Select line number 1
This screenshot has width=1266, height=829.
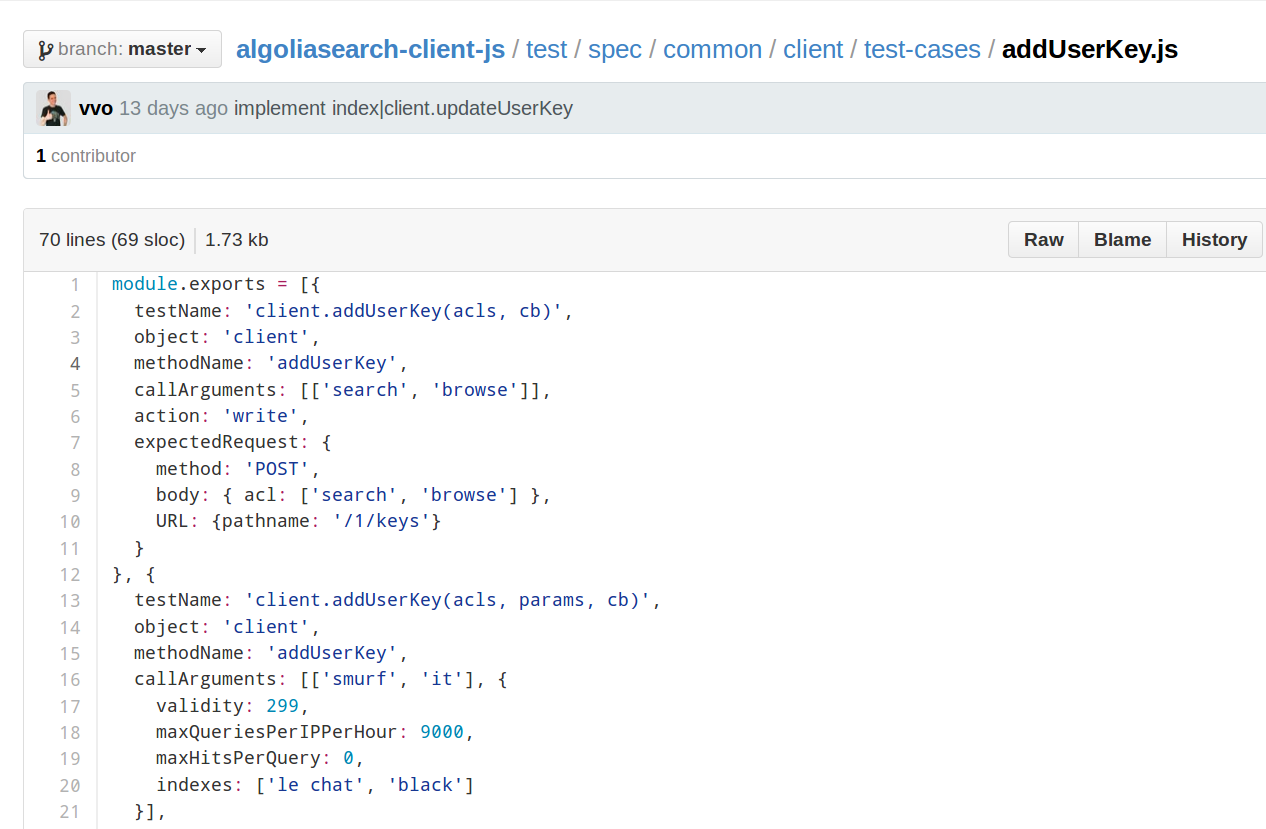pos(75,285)
